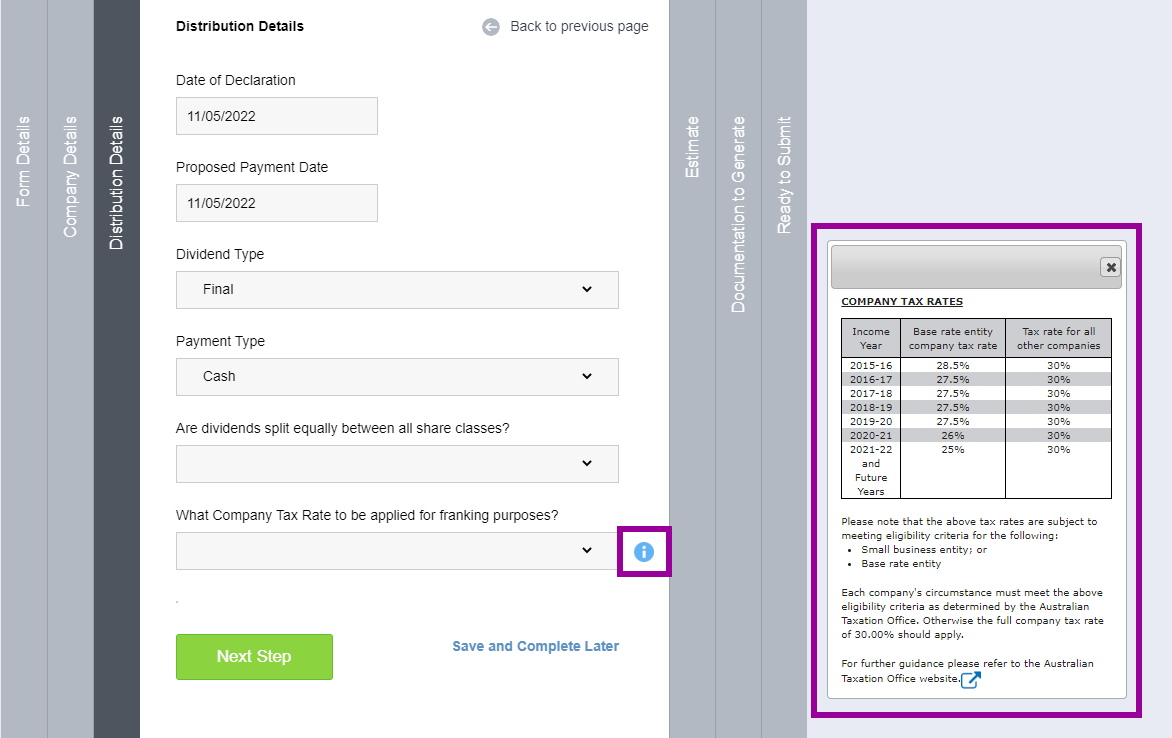Image resolution: width=1172 pixels, height=738 pixels.
Task: Focus the Date of Declaration field
Action: (277, 116)
